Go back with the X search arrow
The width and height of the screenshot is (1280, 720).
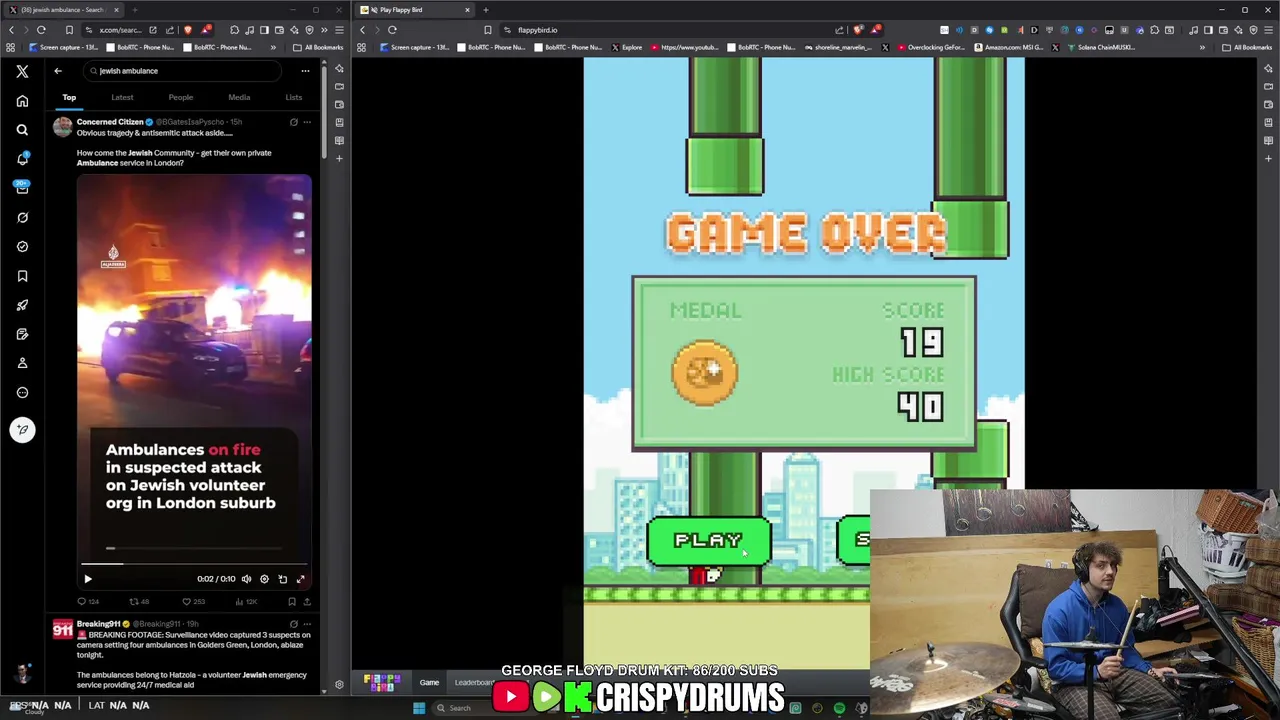(58, 71)
